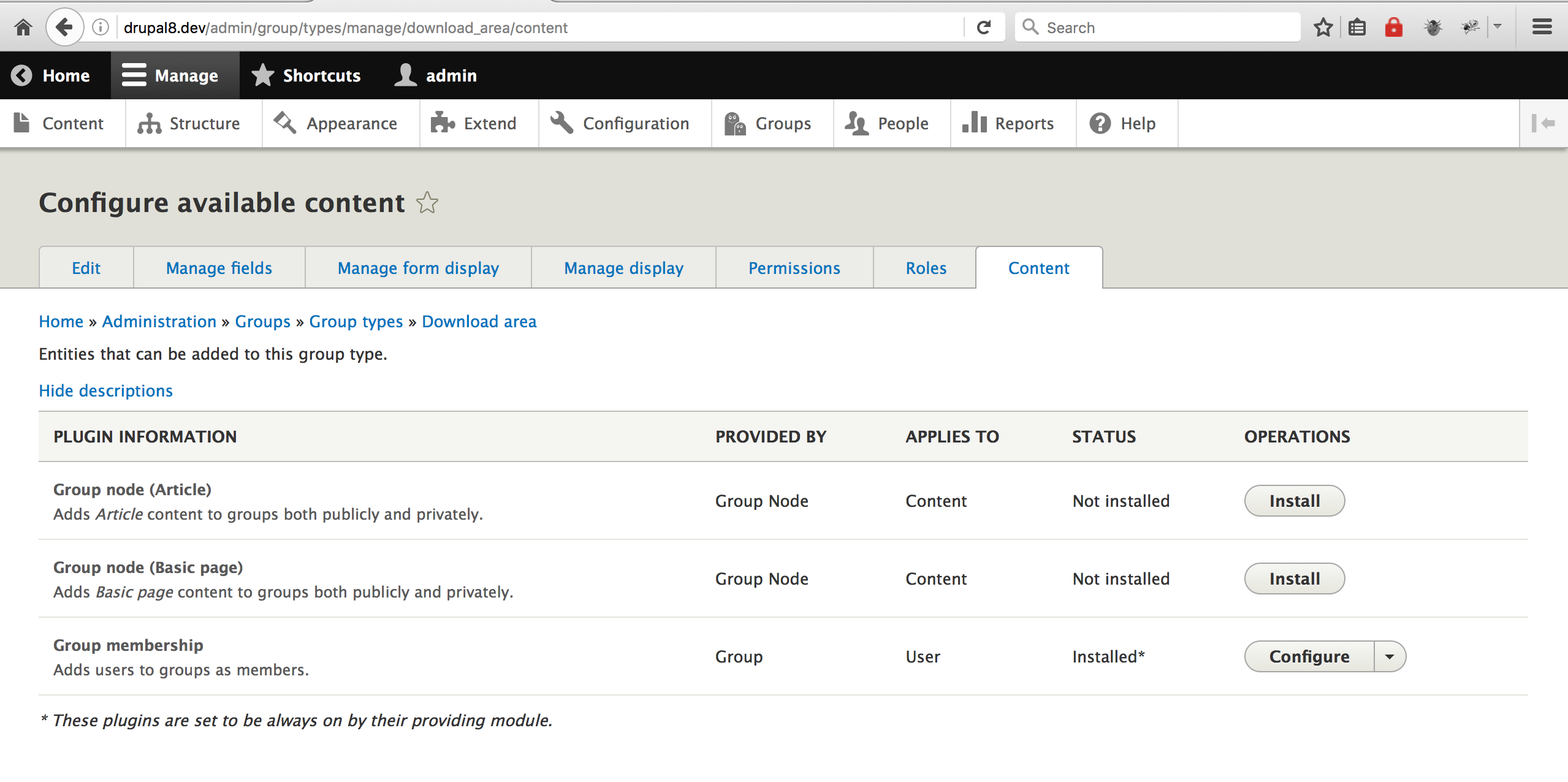Follow the Group types breadcrumb link
Image resolution: width=1568 pixels, height=782 pixels.
click(x=356, y=321)
